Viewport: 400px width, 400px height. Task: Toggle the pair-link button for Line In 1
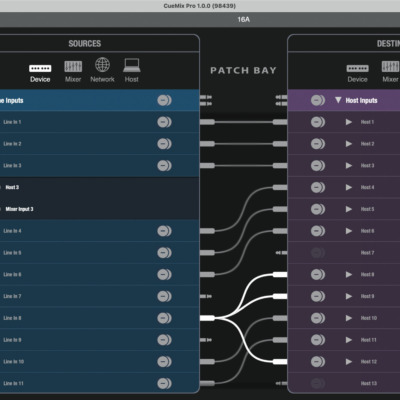click(164, 122)
